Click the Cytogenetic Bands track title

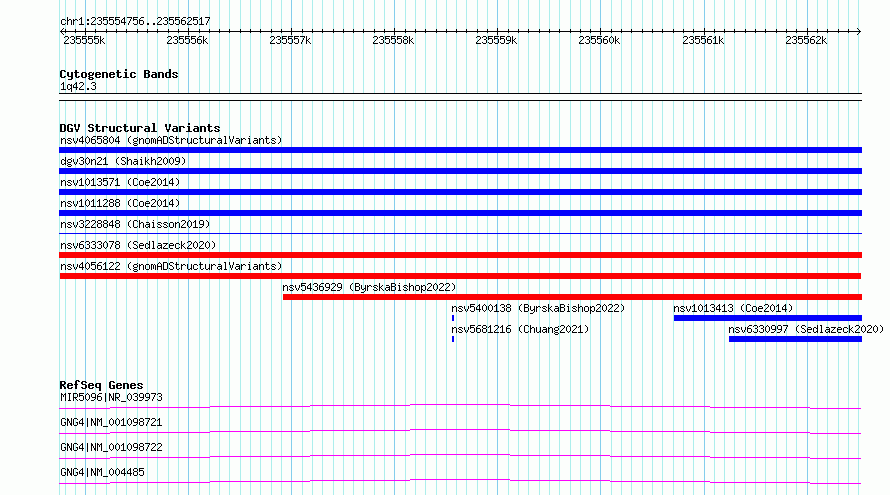point(119,74)
